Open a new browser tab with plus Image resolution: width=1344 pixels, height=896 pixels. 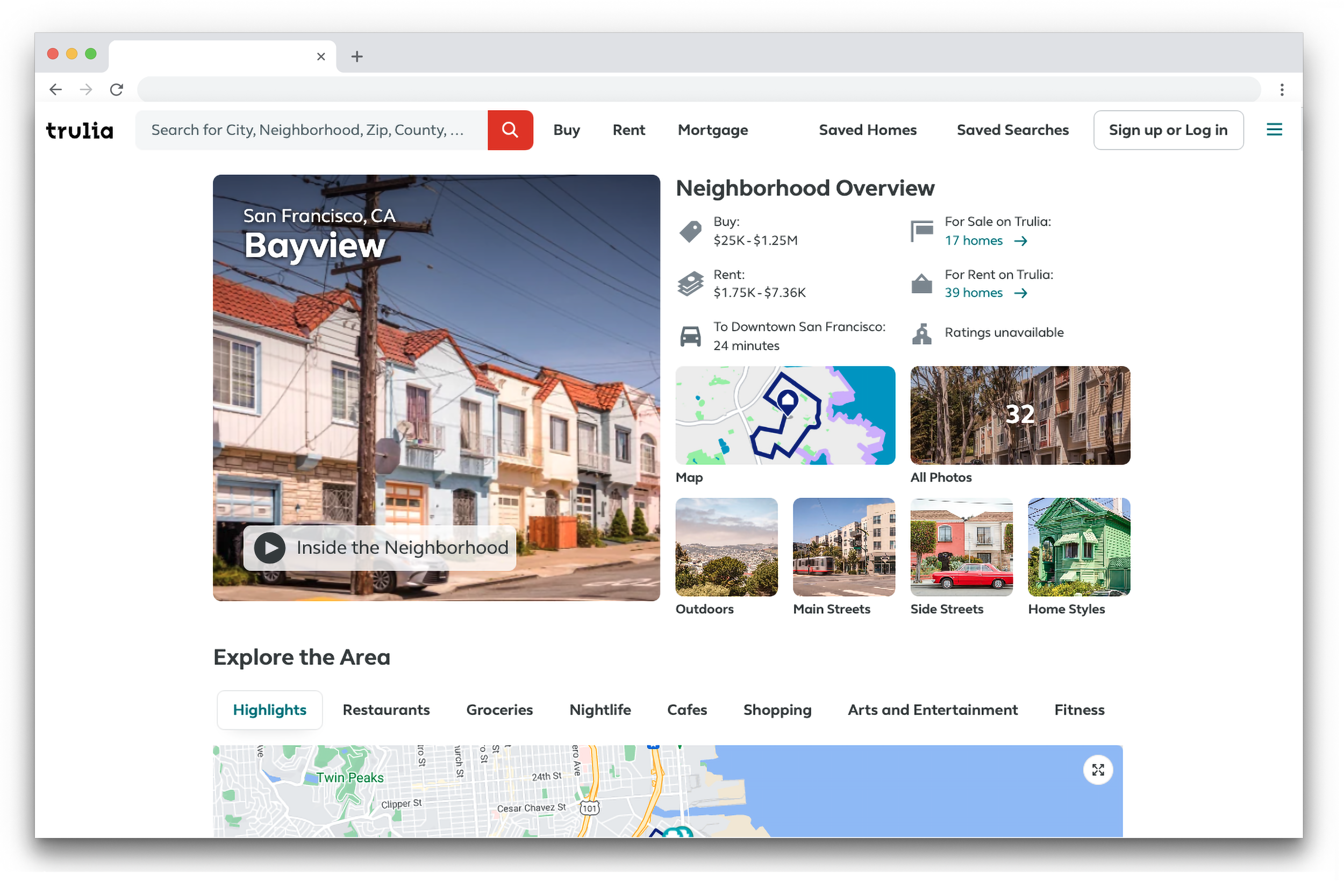(x=357, y=56)
